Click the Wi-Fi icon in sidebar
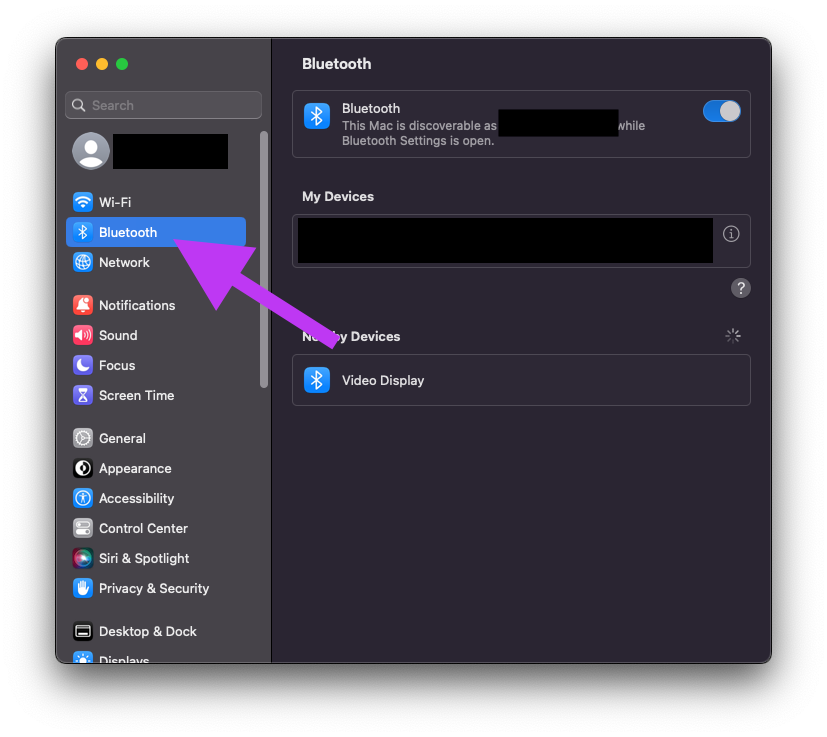The width and height of the screenshot is (827, 737). [83, 202]
